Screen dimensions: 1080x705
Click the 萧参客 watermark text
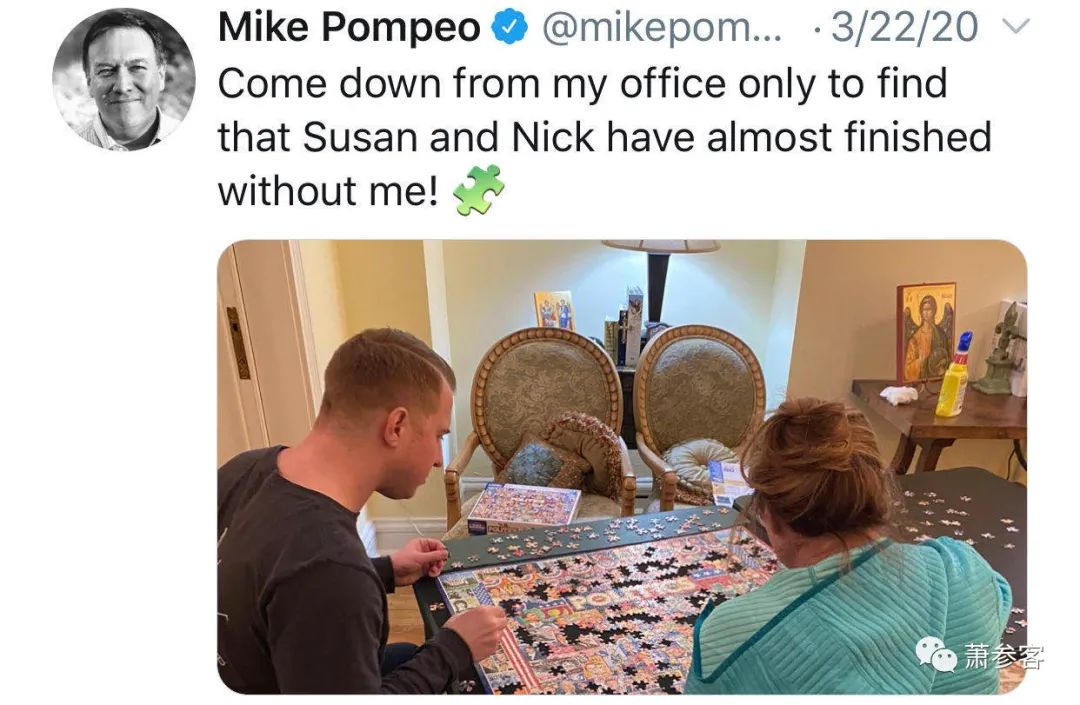coord(1004,655)
